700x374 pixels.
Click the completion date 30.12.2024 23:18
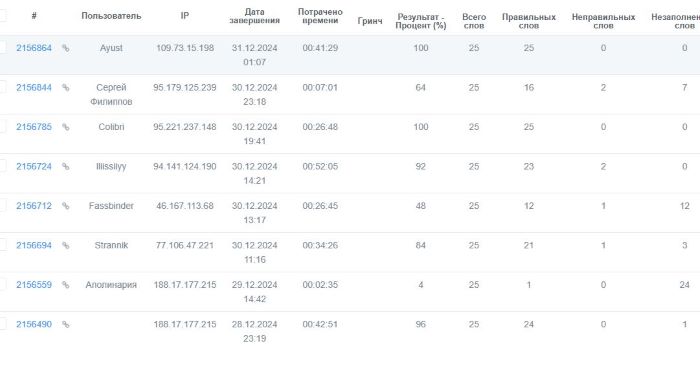click(254, 95)
